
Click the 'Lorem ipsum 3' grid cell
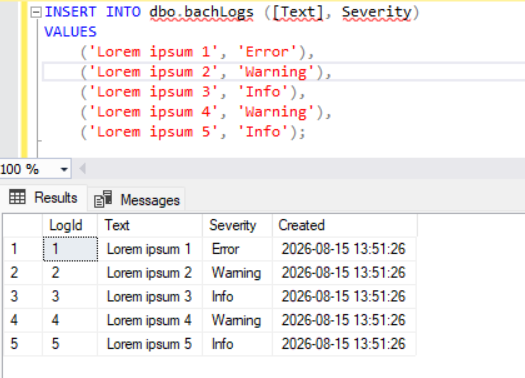tap(150, 296)
